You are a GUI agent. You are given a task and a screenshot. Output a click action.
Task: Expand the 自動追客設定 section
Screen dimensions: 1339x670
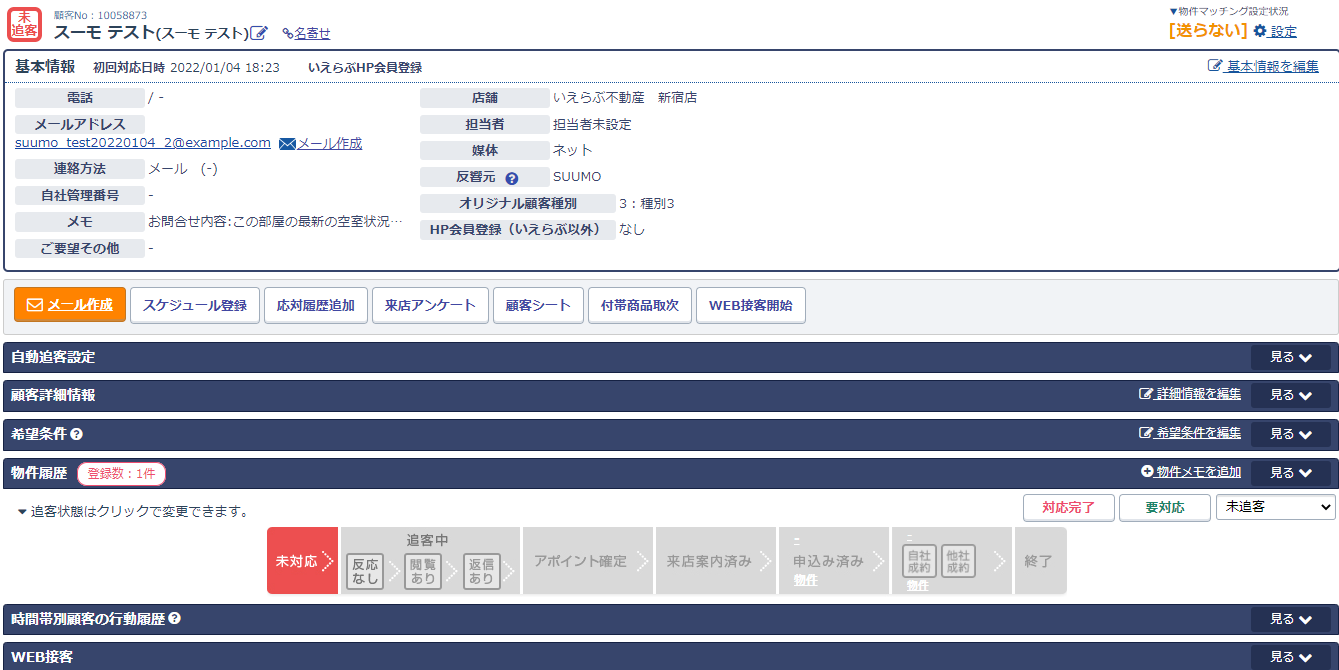tap(1290, 358)
